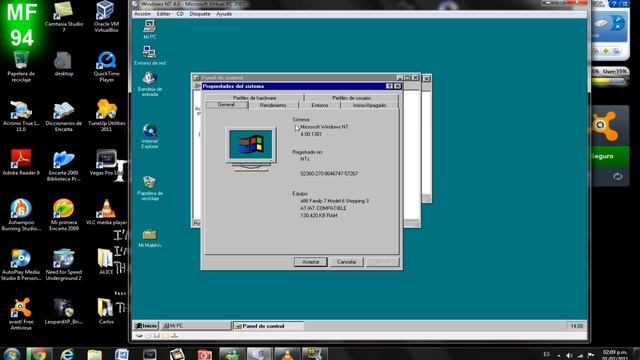Click the help question mark in Propiedades del sistema

[389, 86]
